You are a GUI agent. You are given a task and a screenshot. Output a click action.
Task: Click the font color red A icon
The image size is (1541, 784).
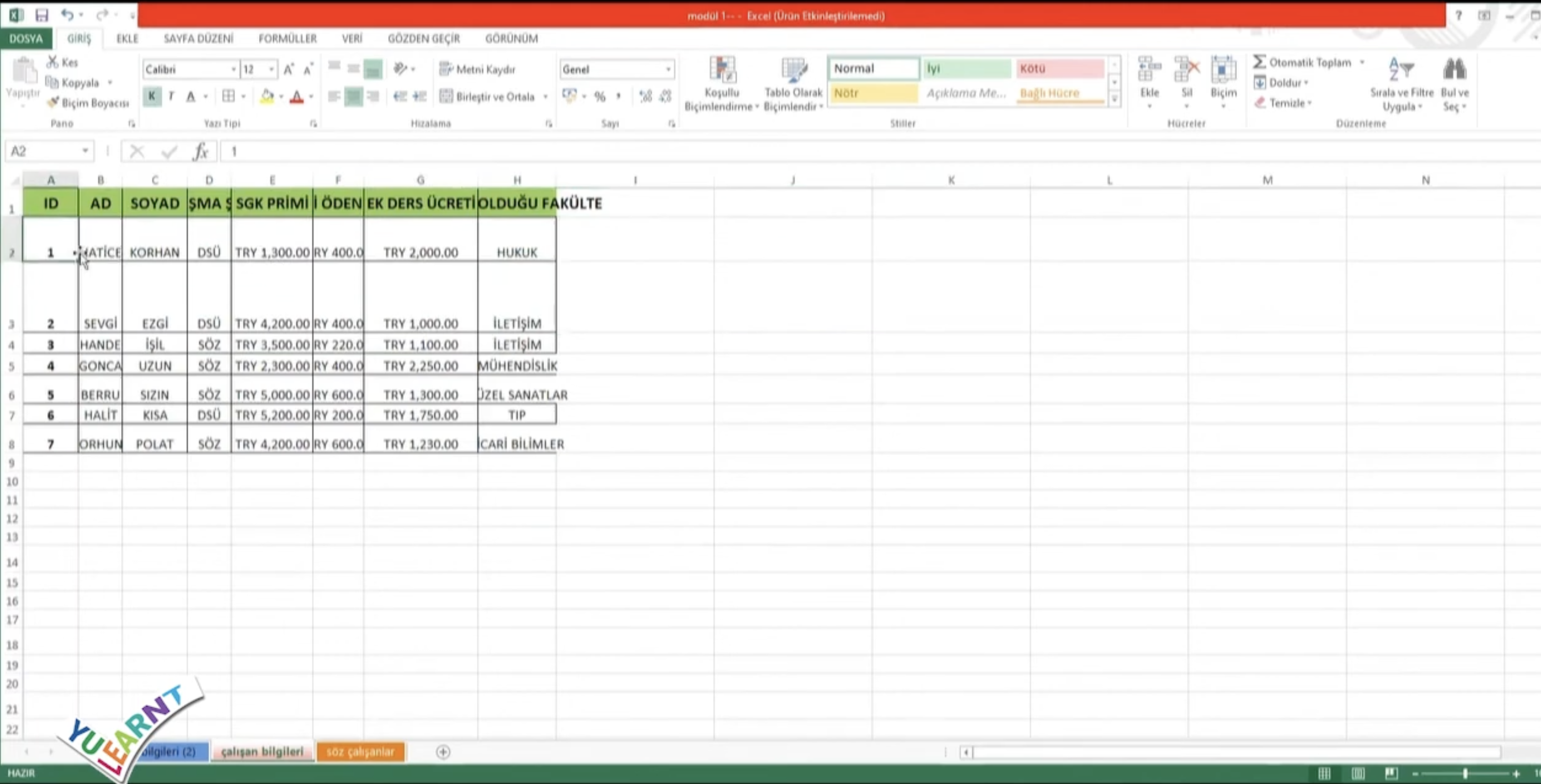click(296, 96)
